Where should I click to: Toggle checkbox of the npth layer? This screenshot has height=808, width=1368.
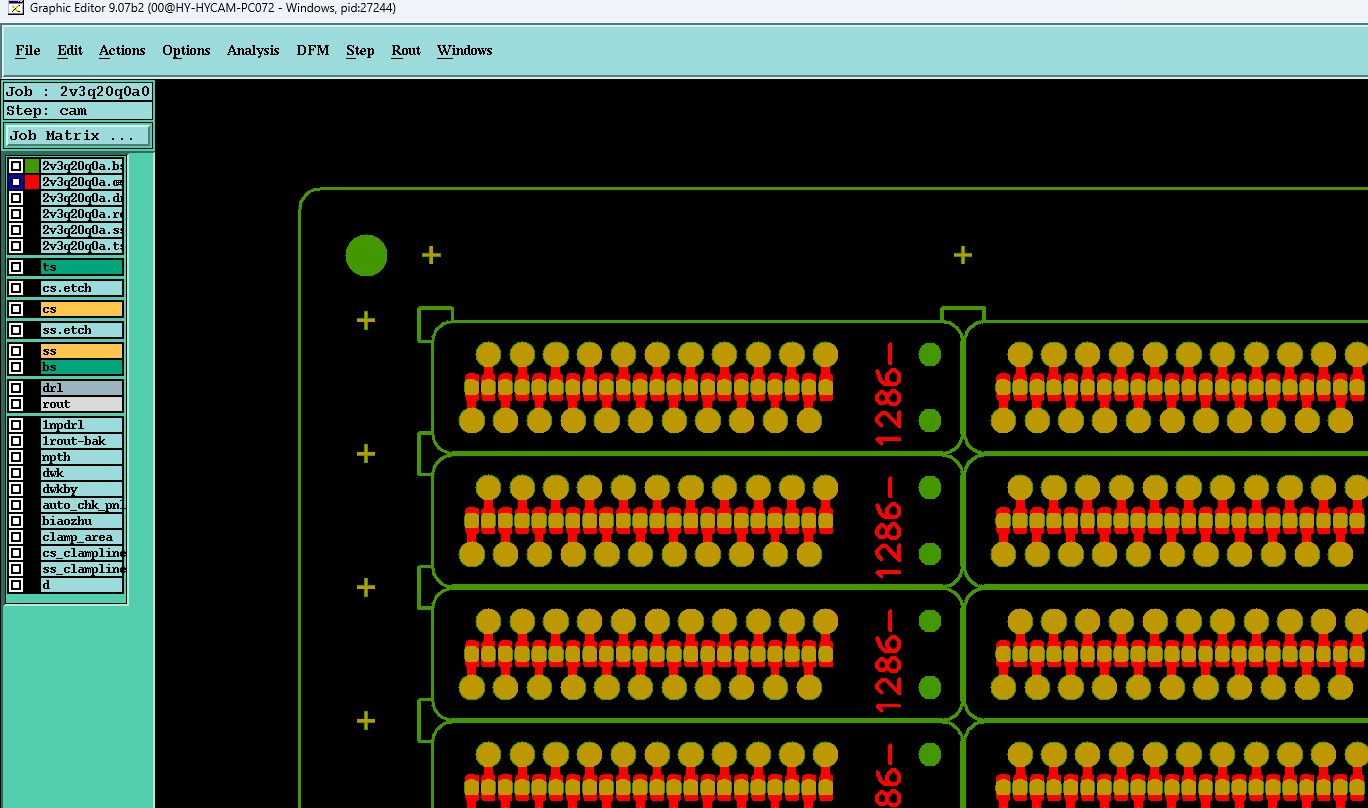pos(16,457)
